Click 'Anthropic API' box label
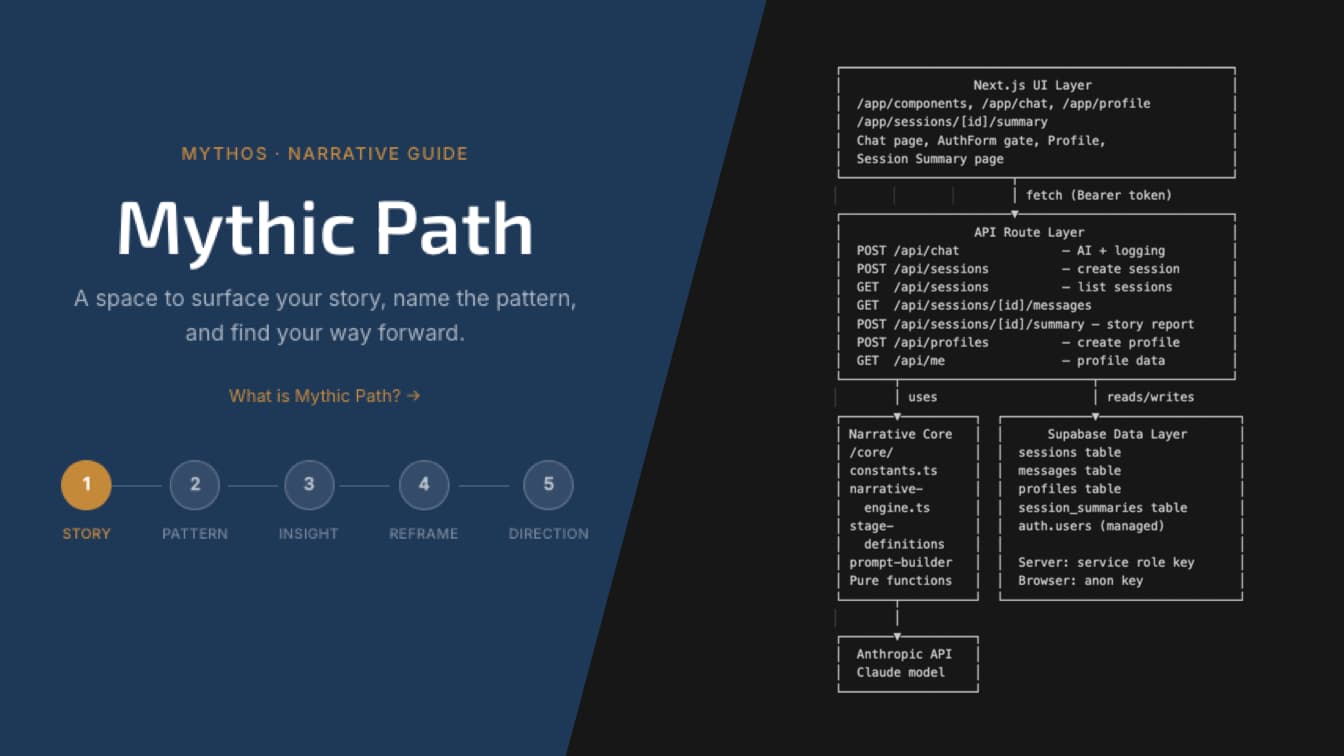This screenshot has width=1344, height=756. [904, 654]
